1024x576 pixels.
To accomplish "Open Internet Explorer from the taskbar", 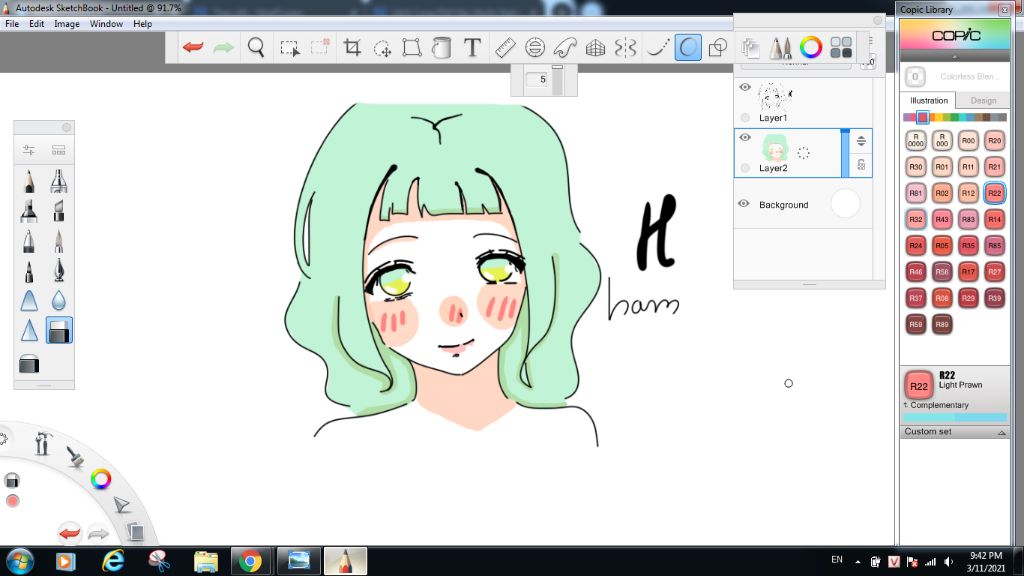I will (x=113, y=561).
